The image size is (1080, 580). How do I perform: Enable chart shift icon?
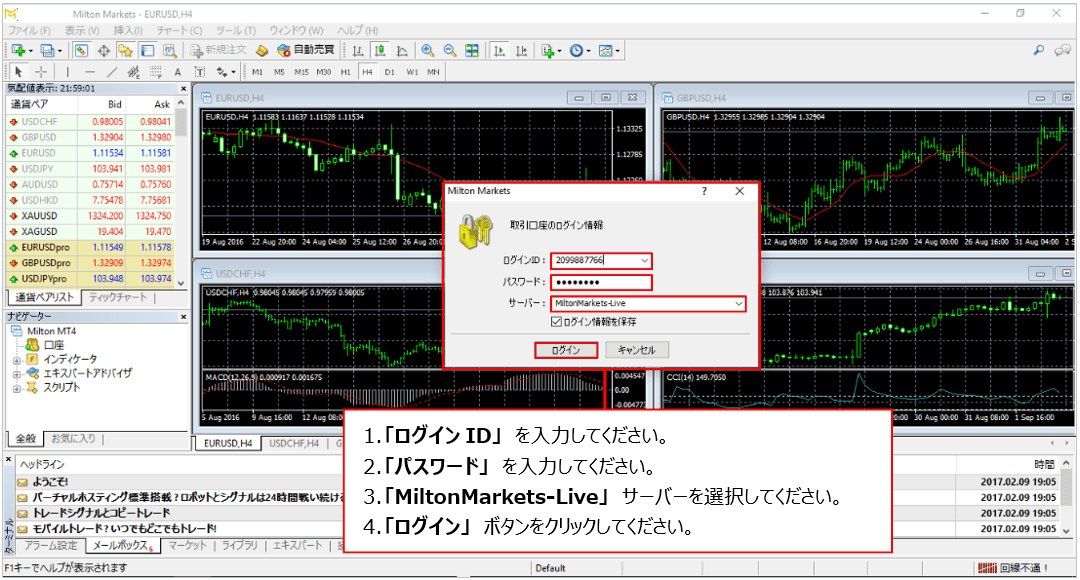(x=521, y=50)
